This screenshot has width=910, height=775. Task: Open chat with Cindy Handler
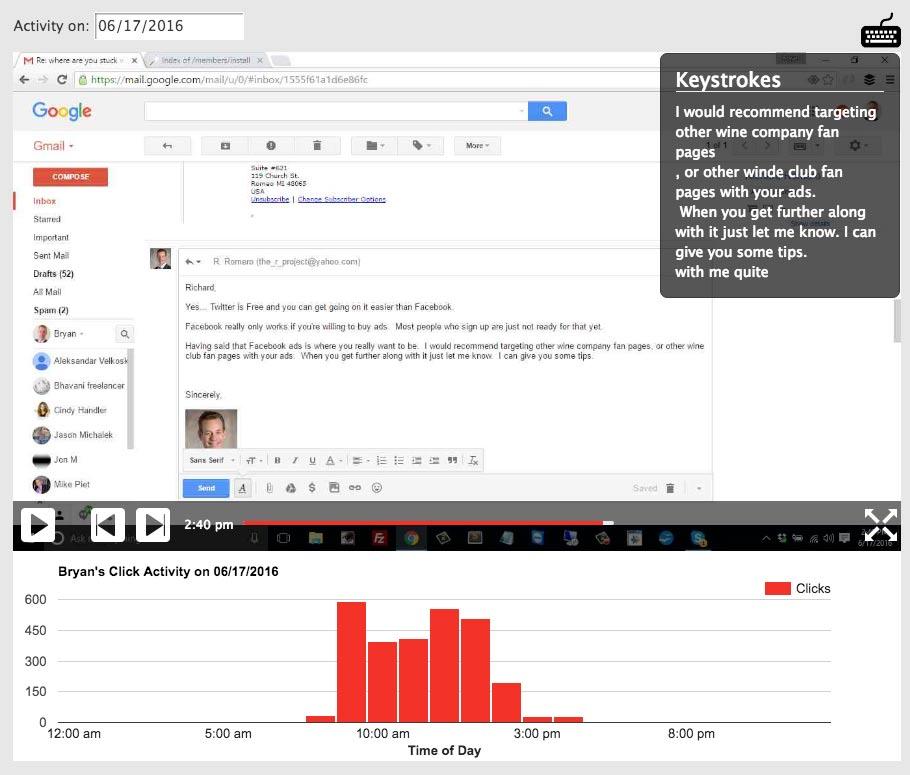pyautogui.click(x=70, y=410)
